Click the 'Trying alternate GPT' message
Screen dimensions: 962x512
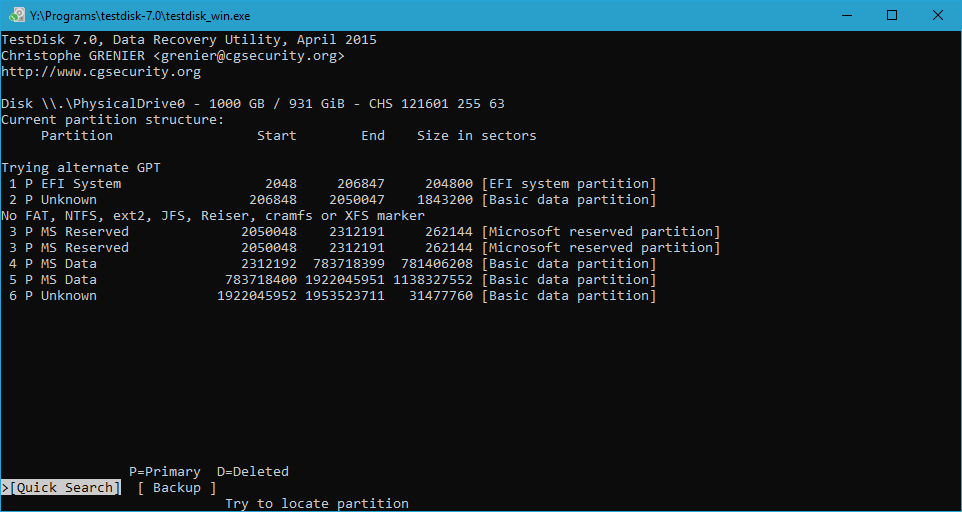coord(80,168)
